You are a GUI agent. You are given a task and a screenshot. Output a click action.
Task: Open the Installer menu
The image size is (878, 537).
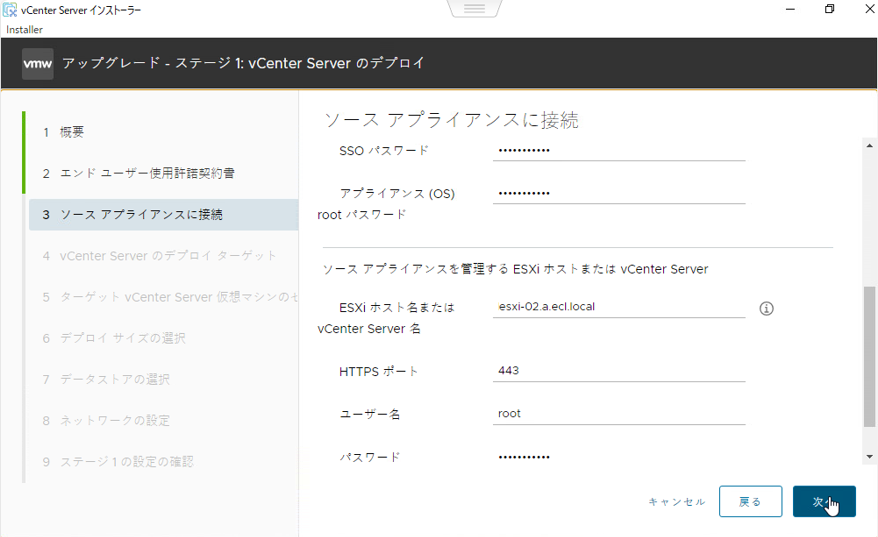[24, 30]
